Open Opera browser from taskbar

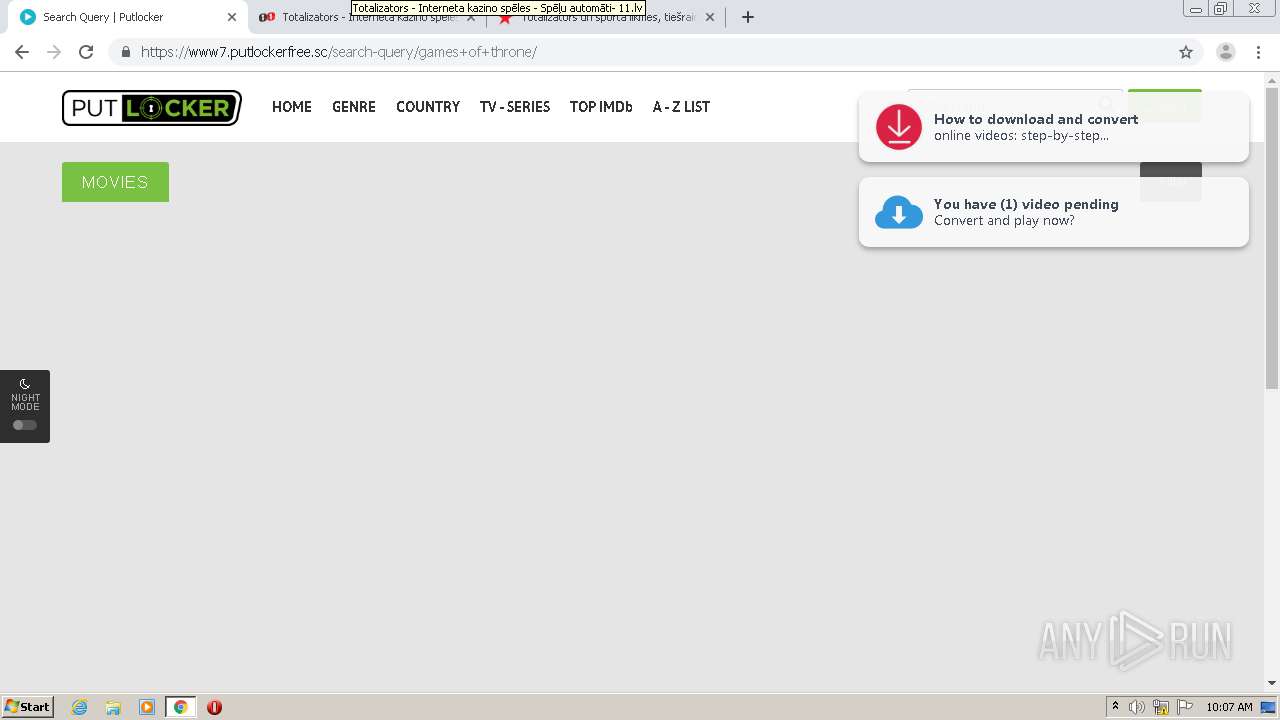[214, 707]
